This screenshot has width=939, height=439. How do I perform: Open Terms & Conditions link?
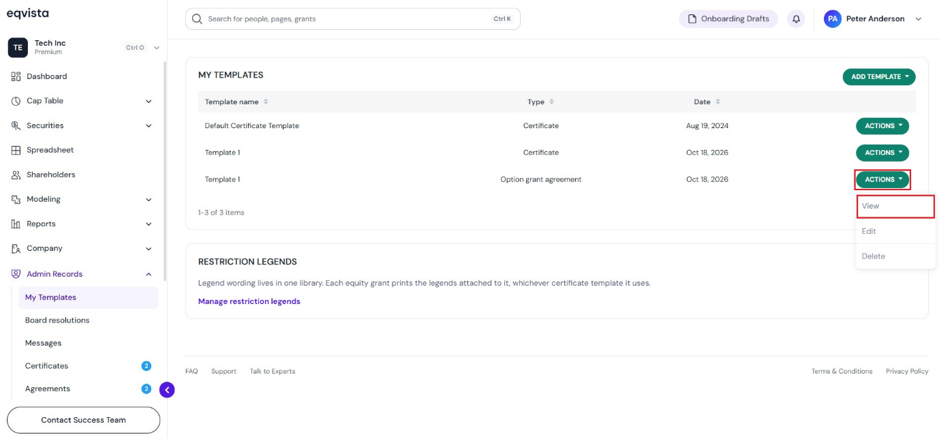(x=842, y=371)
